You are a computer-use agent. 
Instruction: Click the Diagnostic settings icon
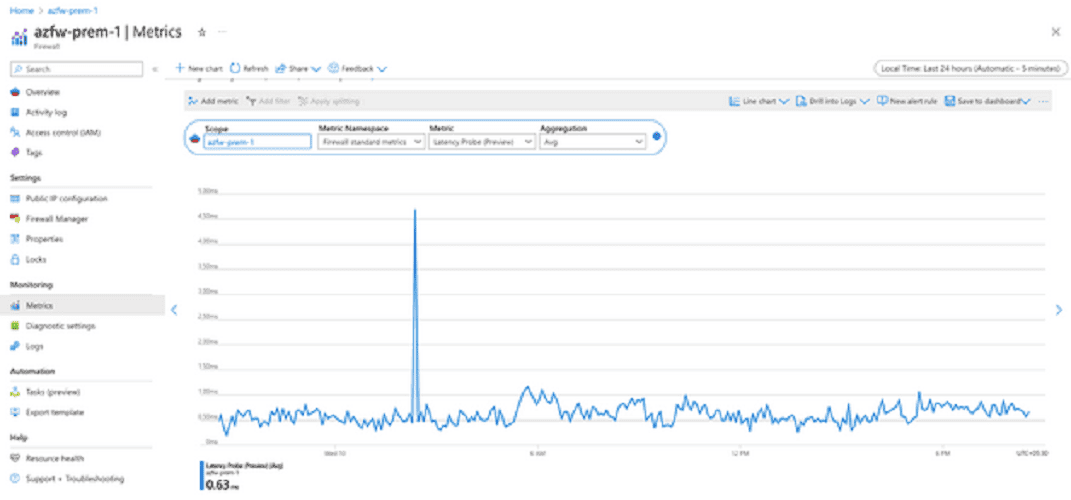(x=15, y=326)
